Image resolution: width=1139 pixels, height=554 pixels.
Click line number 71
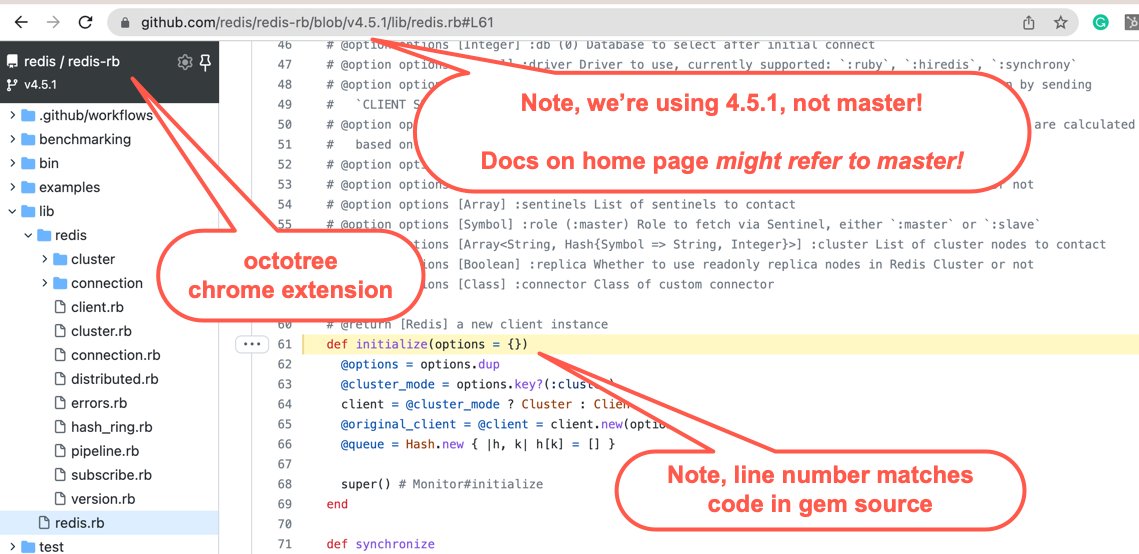pyautogui.click(x=284, y=544)
